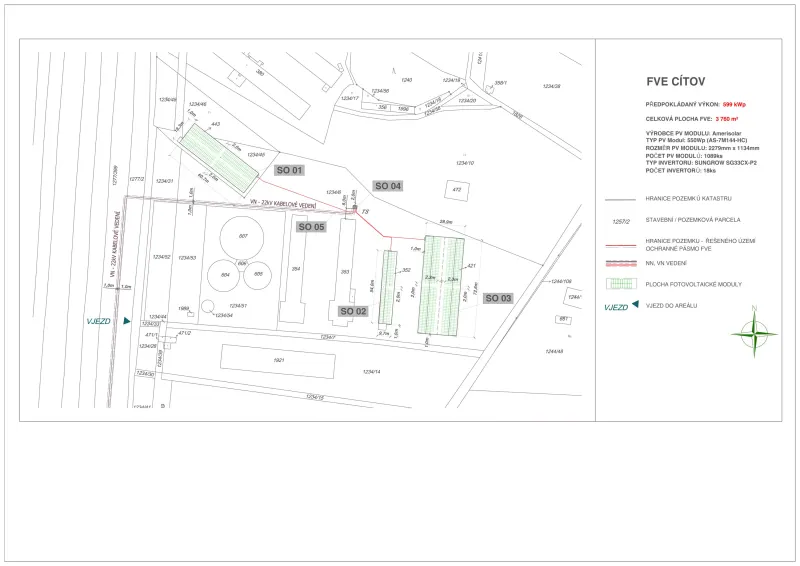Click the '28.0m' width dimension above array 421
The width and height of the screenshot is (800, 566).
coord(446,222)
